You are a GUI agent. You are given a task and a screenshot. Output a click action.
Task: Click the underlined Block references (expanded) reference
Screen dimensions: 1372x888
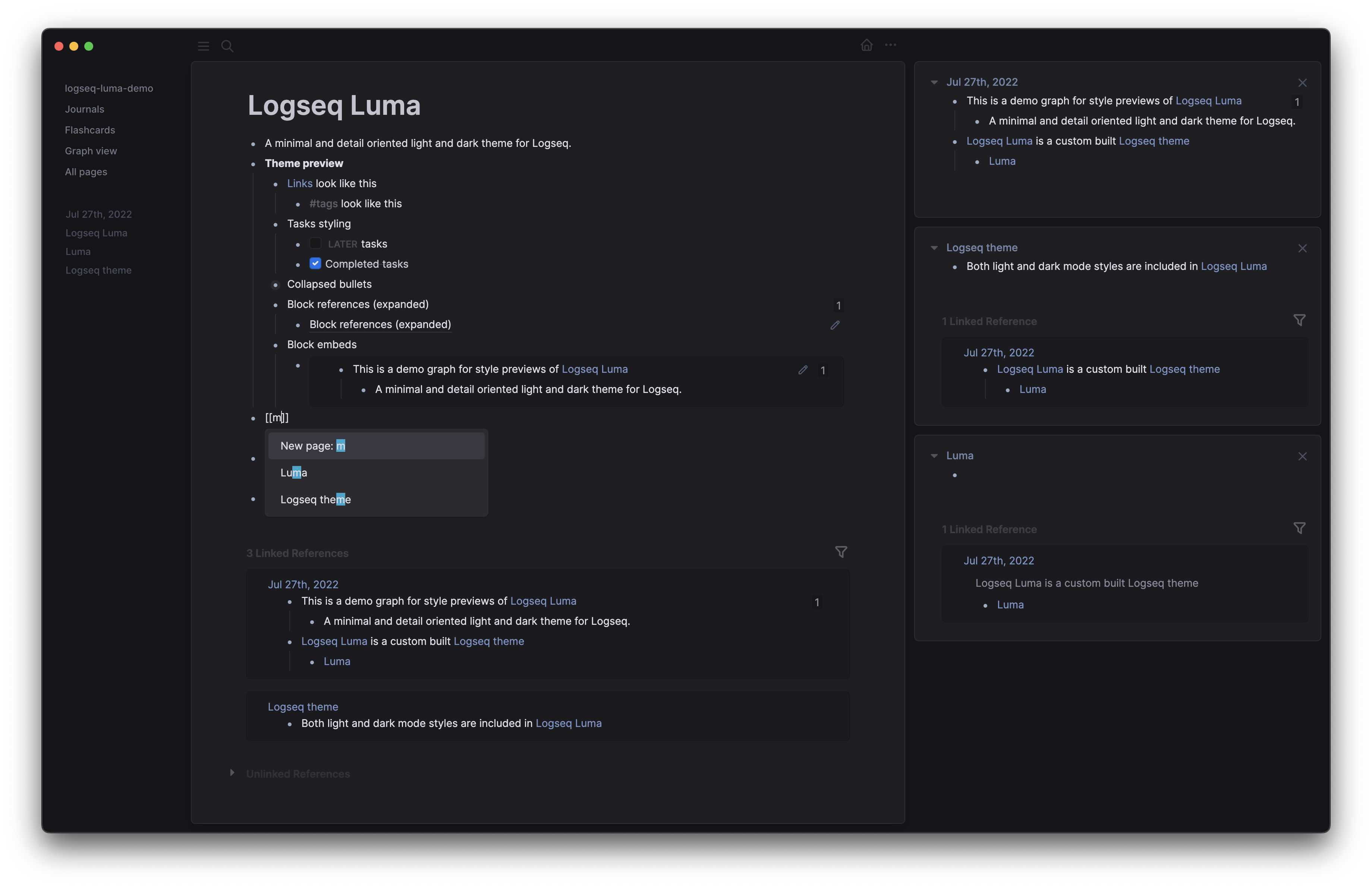coord(381,324)
